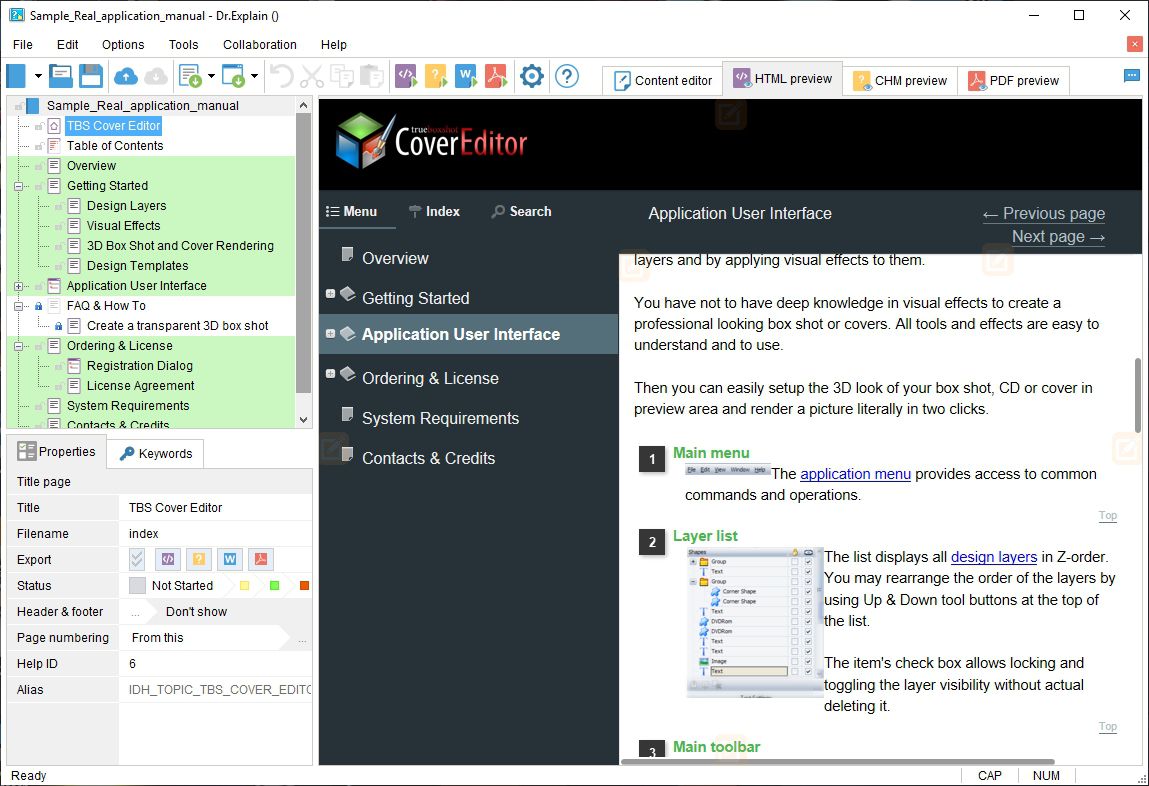Click the Cut scissors icon
The height and width of the screenshot is (786, 1149).
pos(312,76)
